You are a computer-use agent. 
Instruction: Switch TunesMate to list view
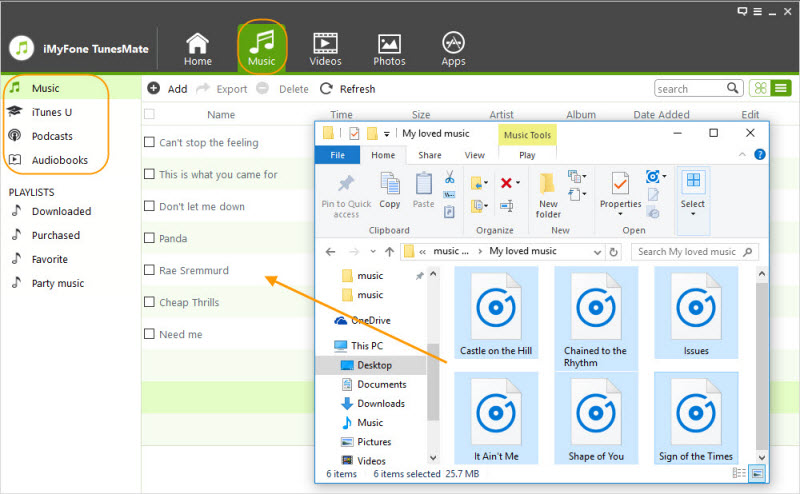pos(781,88)
